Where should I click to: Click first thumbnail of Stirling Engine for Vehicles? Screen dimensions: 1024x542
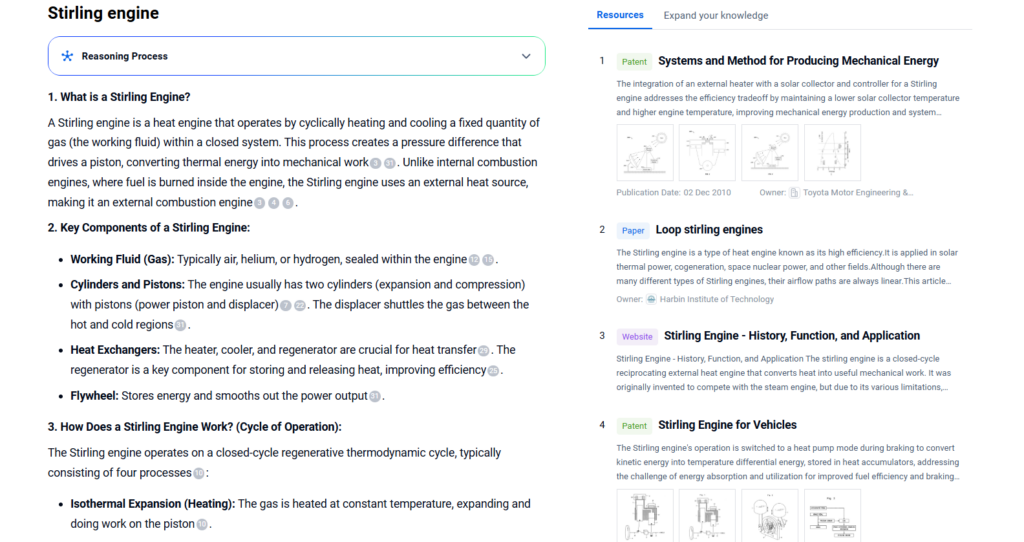click(x=645, y=515)
